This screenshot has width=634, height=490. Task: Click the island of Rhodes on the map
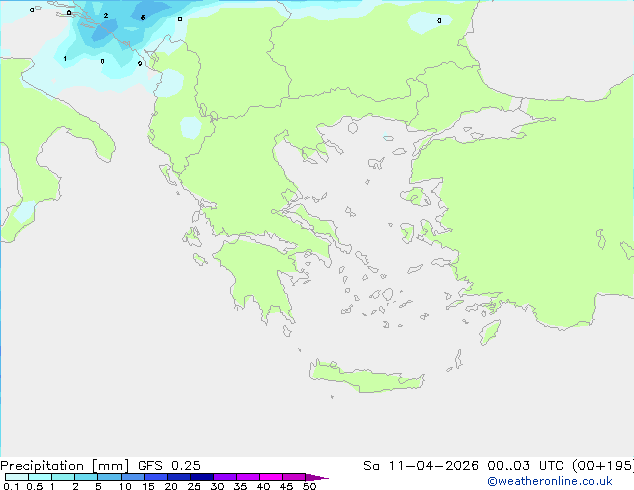[490, 332]
